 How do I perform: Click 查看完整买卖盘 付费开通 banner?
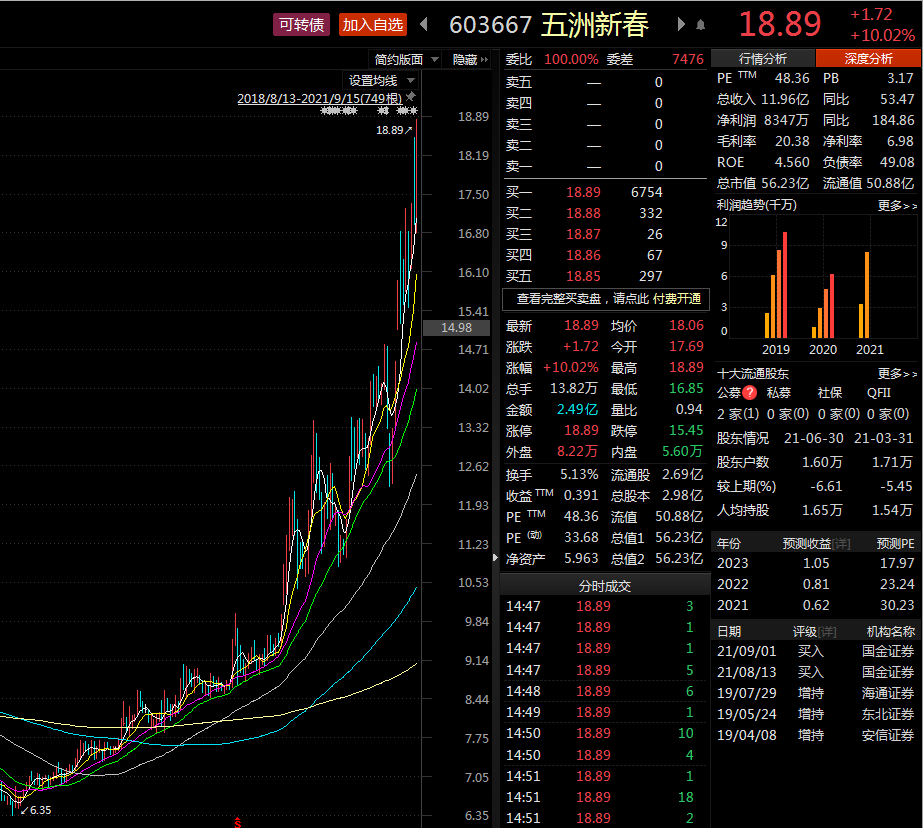[606, 299]
